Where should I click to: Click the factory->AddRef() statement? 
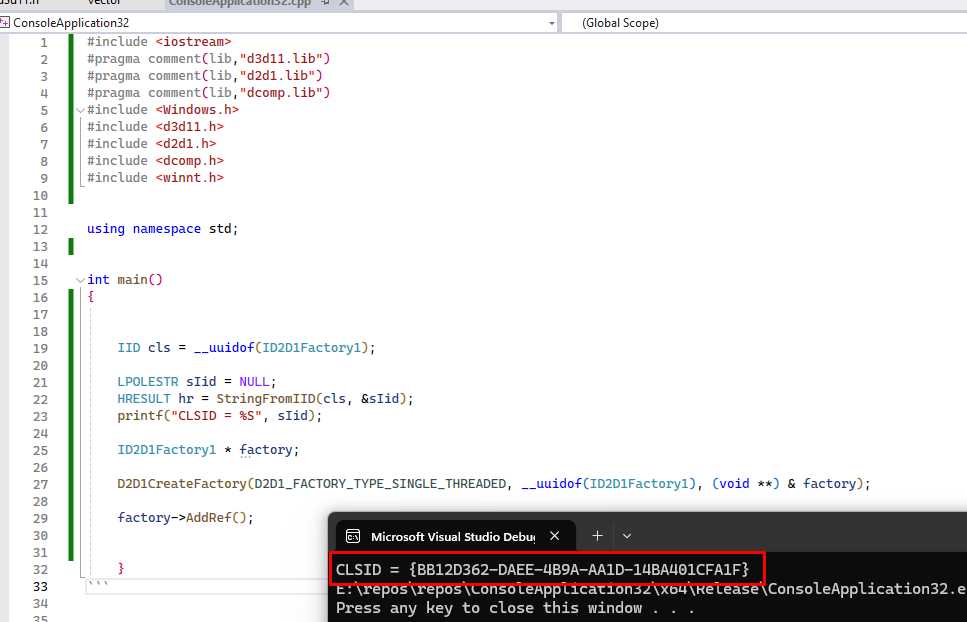point(186,518)
